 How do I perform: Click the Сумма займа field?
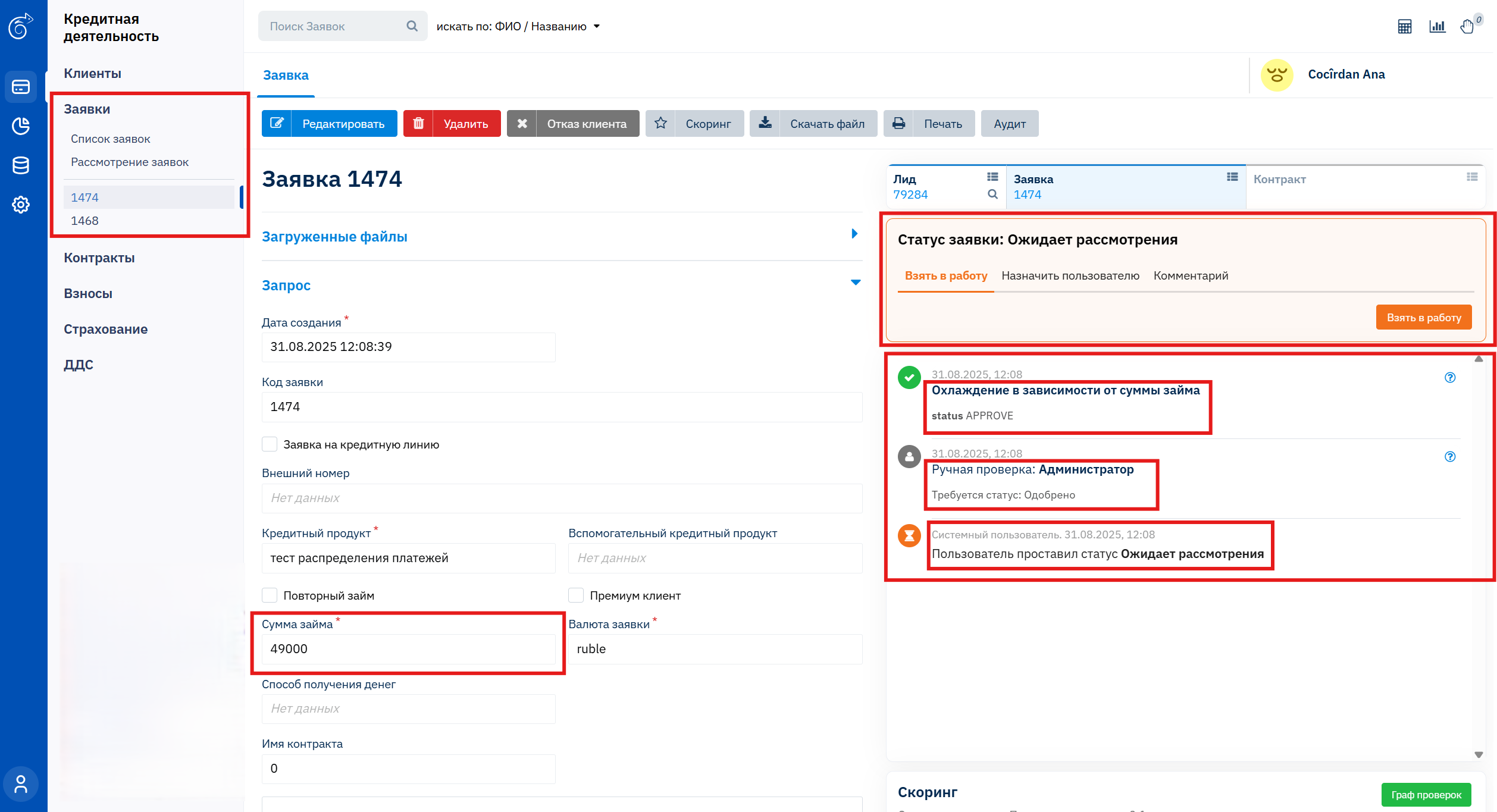pos(409,649)
